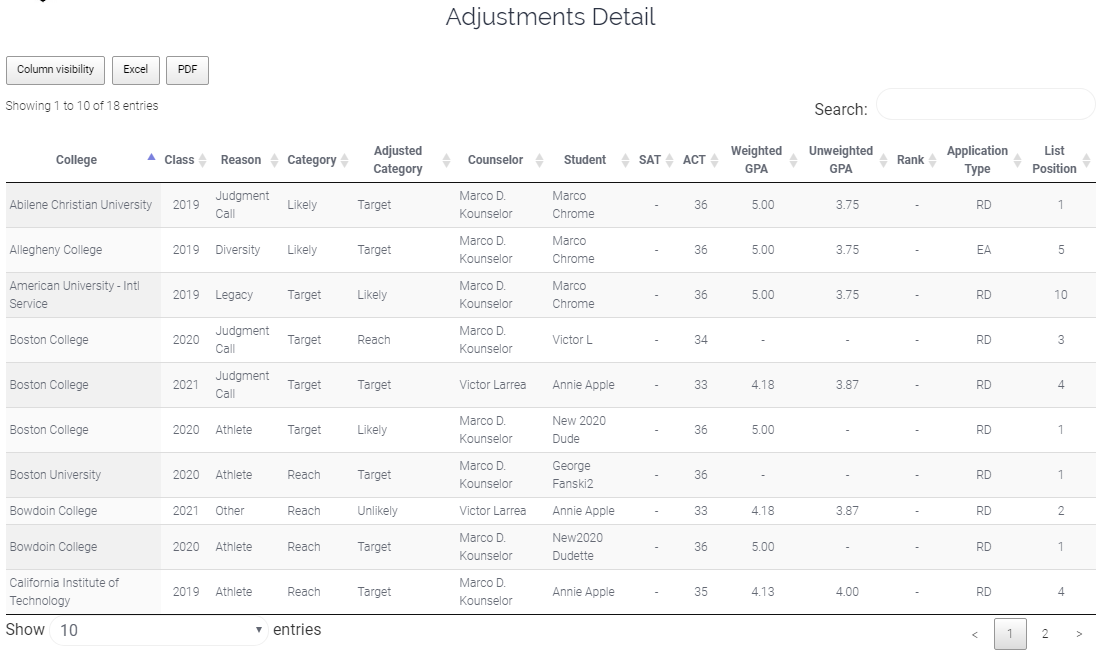
Task: Open the Show entries count dropdown
Action: pyautogui.click(x=159, y=629)
